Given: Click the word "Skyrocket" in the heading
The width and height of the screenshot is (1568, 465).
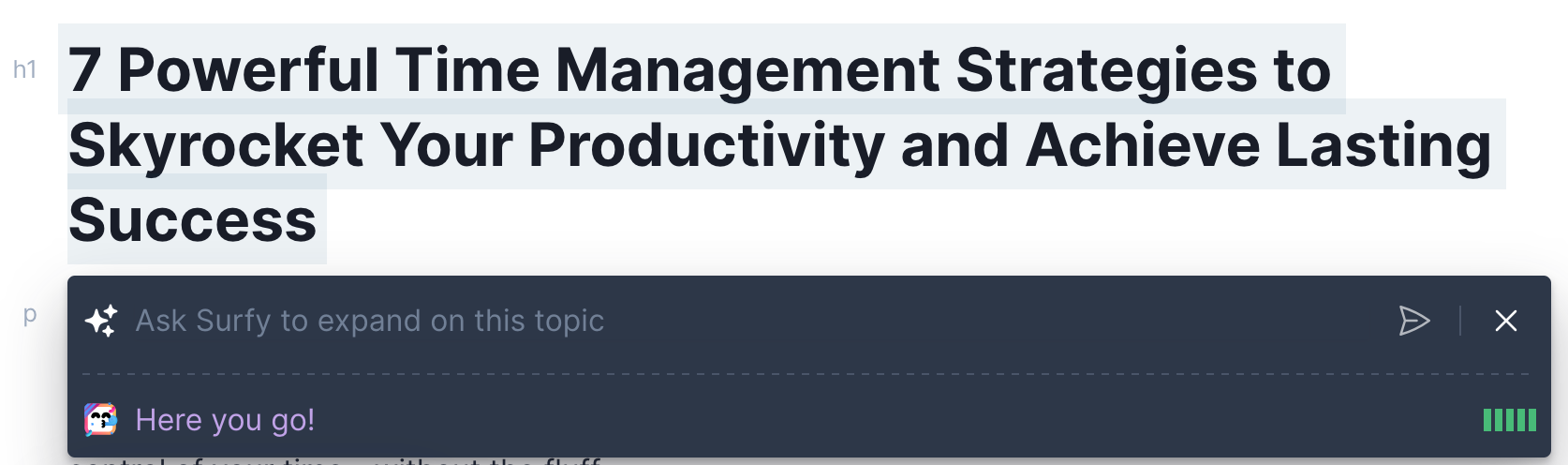Looking at the screenshot, I should pyautogui.click(x=215, y=145).
